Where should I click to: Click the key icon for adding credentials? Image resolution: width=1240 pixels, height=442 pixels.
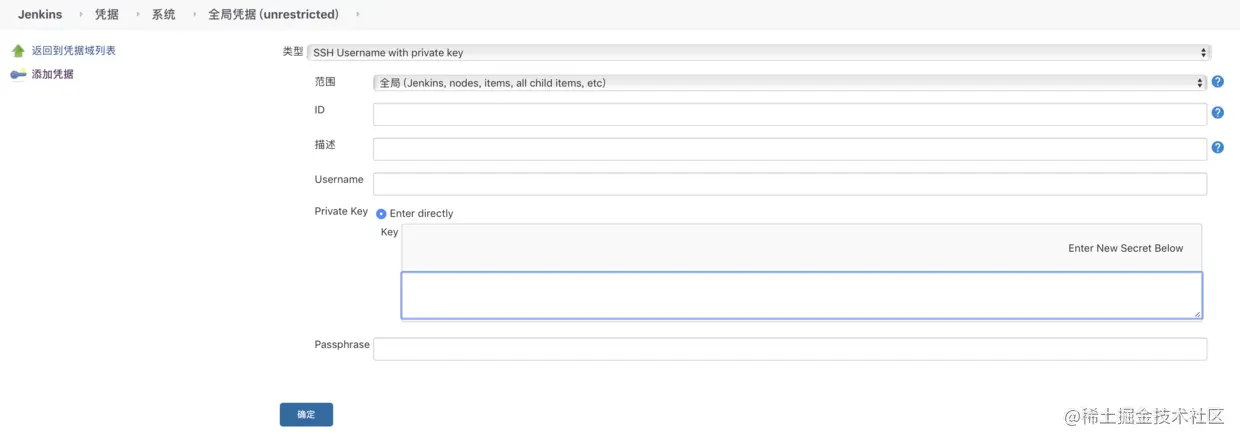[18, 75]
